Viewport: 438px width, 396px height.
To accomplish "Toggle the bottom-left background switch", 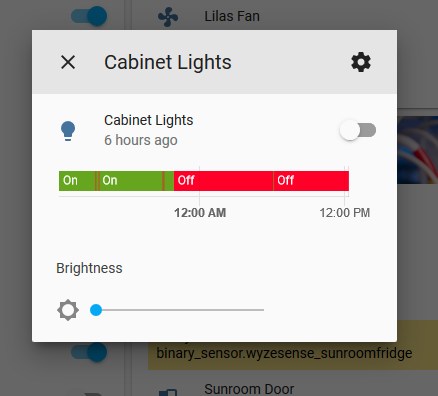I will point(89,352).
